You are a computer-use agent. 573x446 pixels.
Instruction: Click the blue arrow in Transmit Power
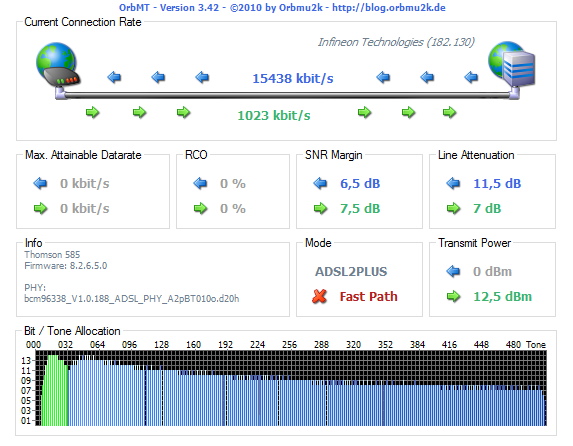453,271
